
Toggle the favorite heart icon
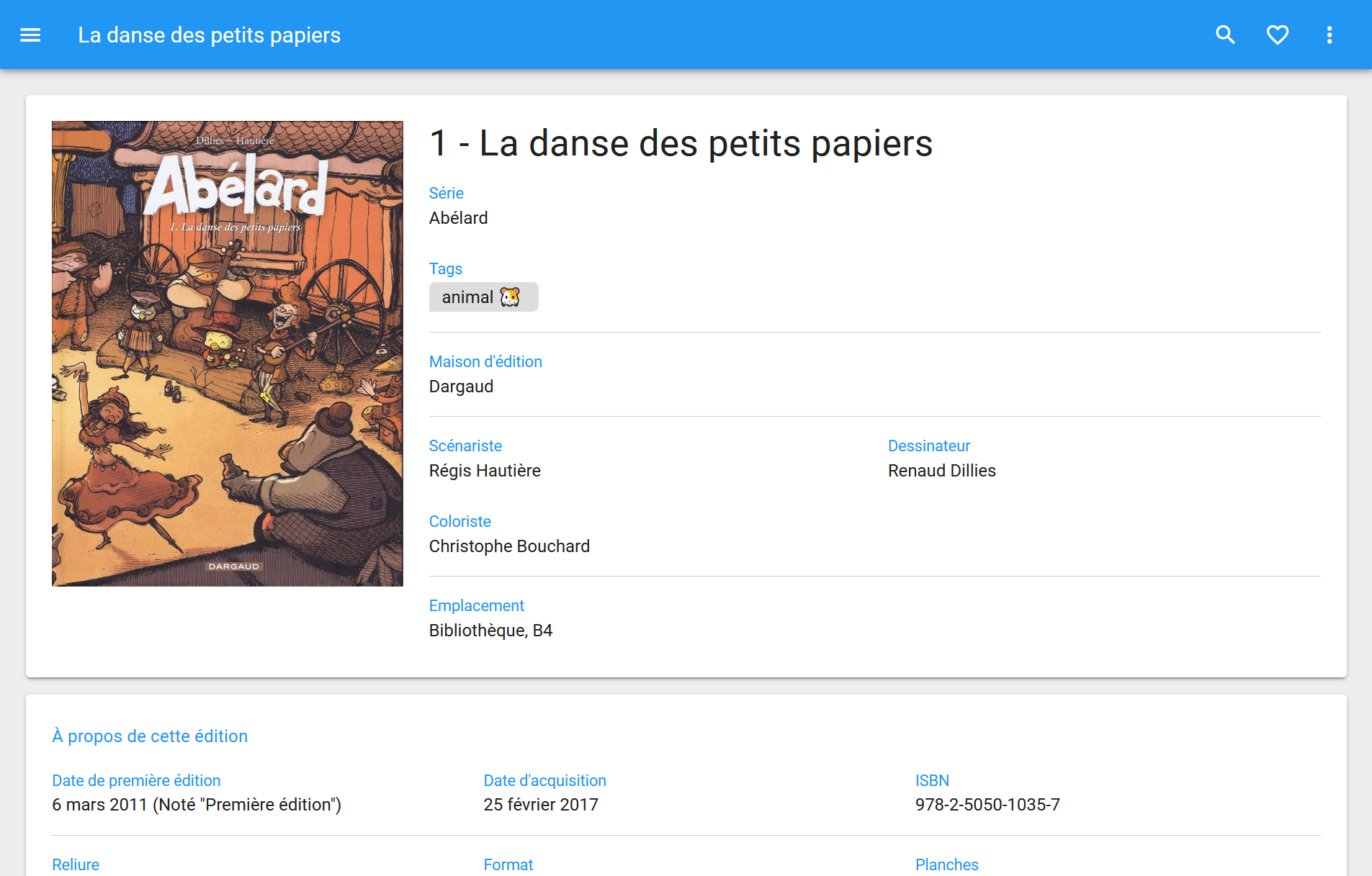click(1278, 35)
